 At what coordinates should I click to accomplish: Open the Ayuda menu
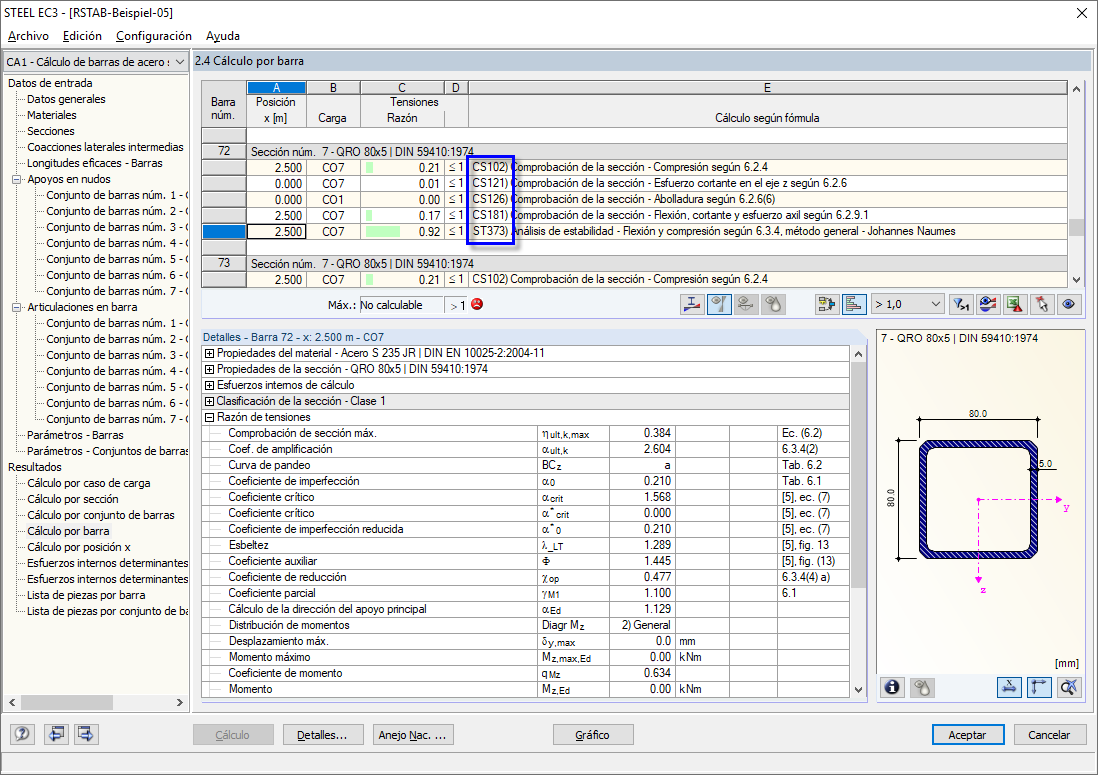223,36
